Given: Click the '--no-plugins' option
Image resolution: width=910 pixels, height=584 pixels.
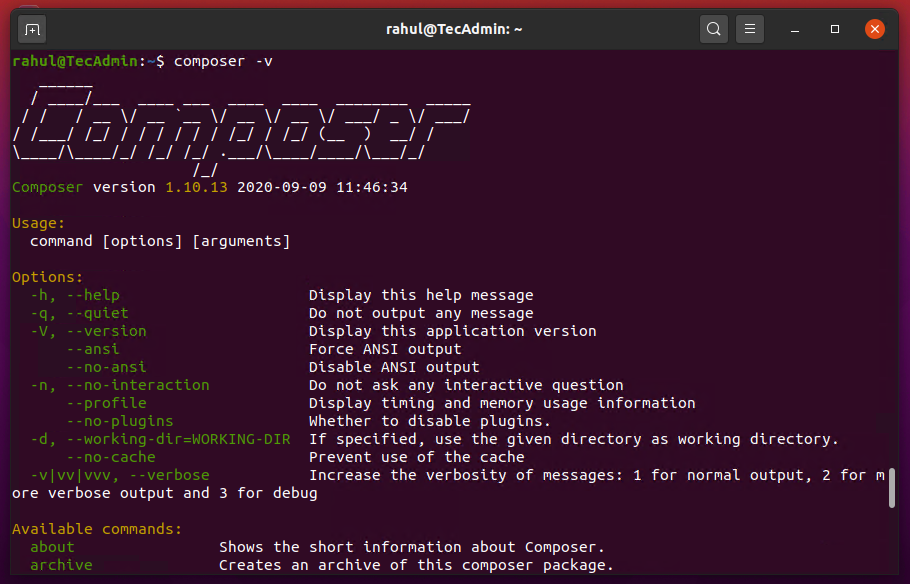Looking at the screenshot, I should [x=120, y=421].
